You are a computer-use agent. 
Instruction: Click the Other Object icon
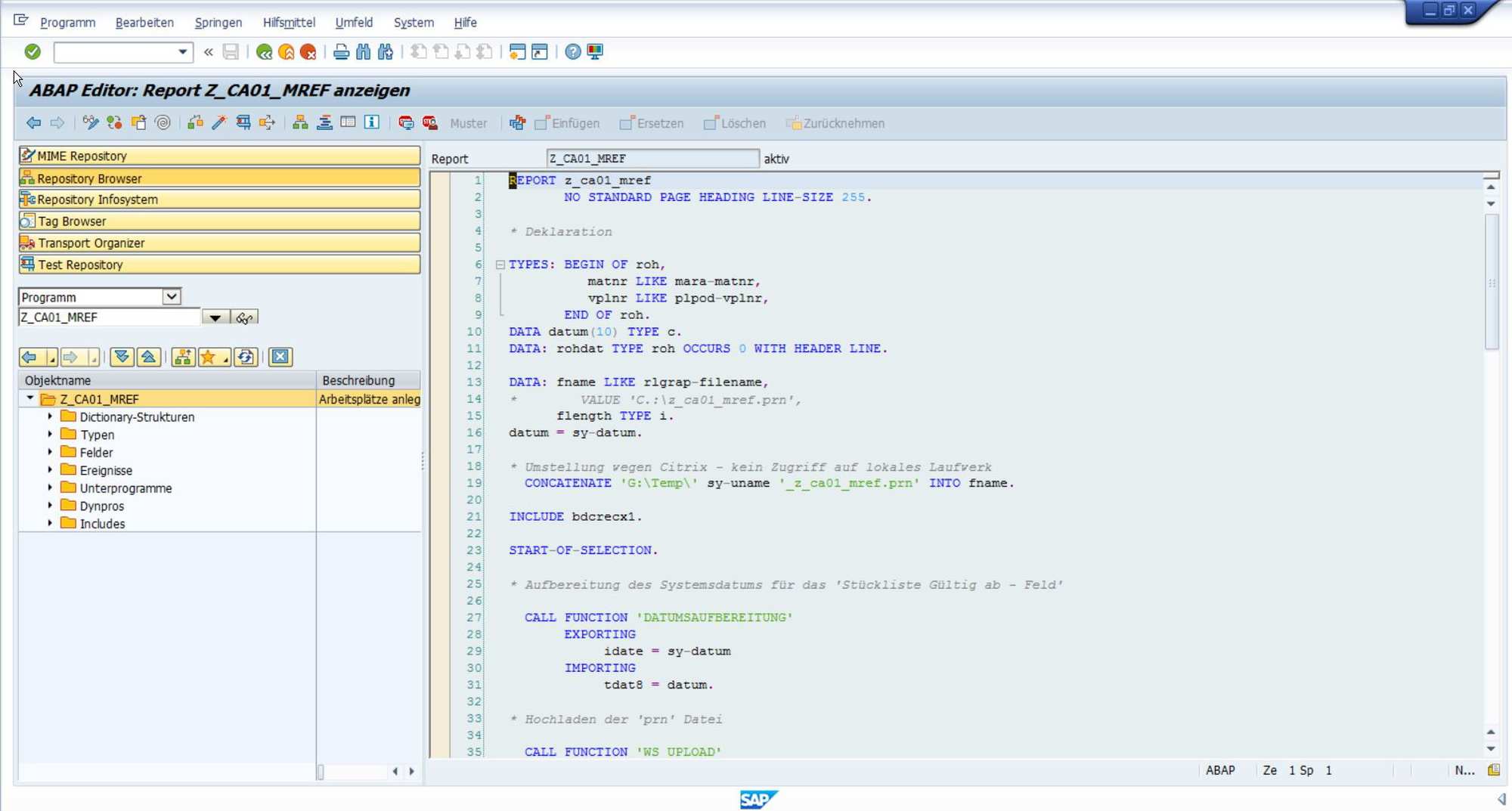(x=138, y=122)
